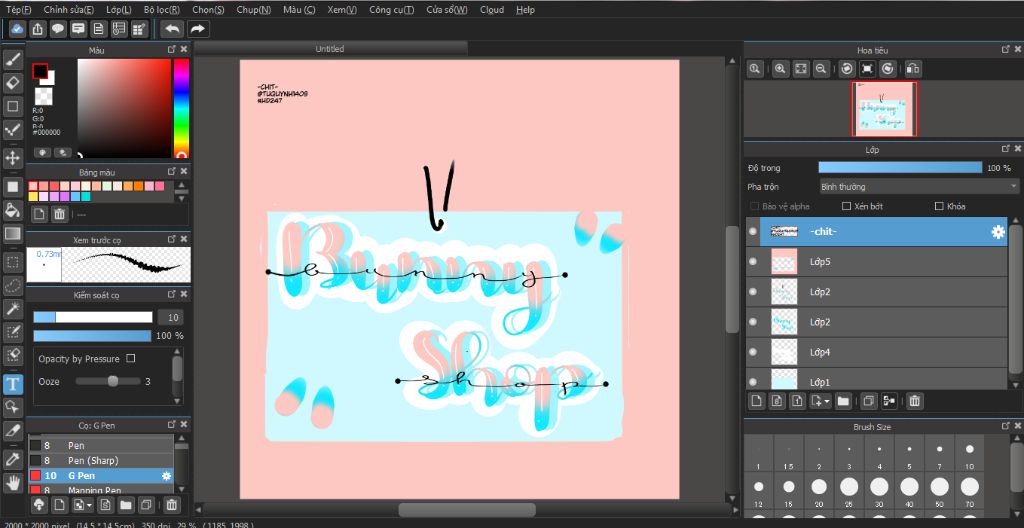Undock the Kiểm soát cọ panel
The width and height of the screenshot is (1024, 528).
(171, 295)
